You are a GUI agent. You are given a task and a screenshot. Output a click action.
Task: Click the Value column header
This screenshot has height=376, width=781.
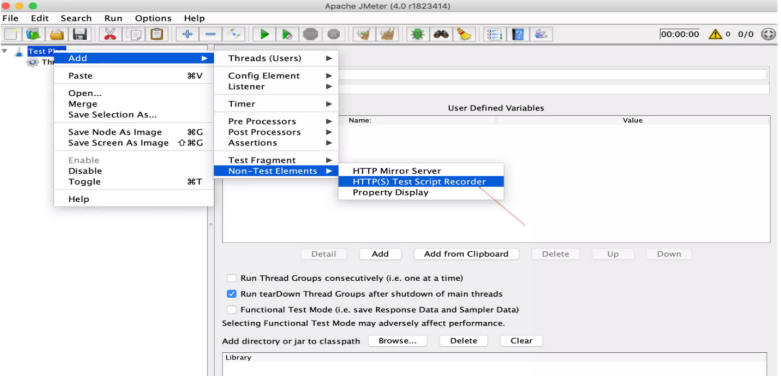633,121
